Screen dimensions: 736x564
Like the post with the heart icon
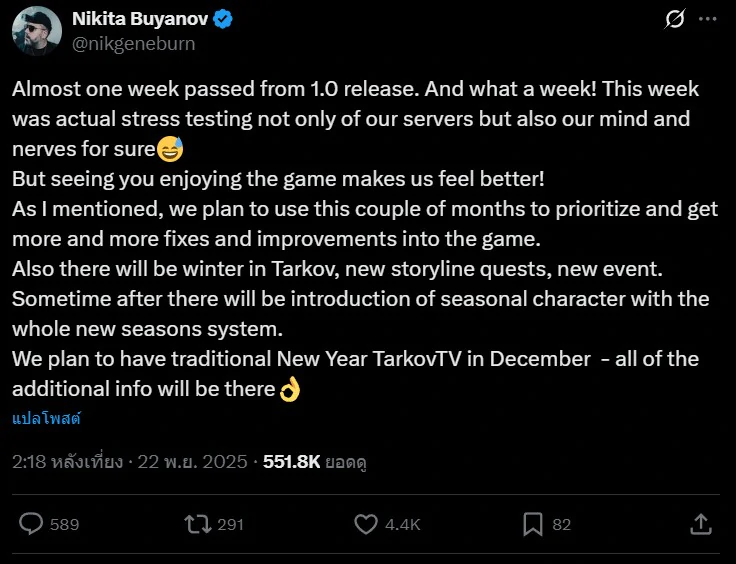click(366, 523)
